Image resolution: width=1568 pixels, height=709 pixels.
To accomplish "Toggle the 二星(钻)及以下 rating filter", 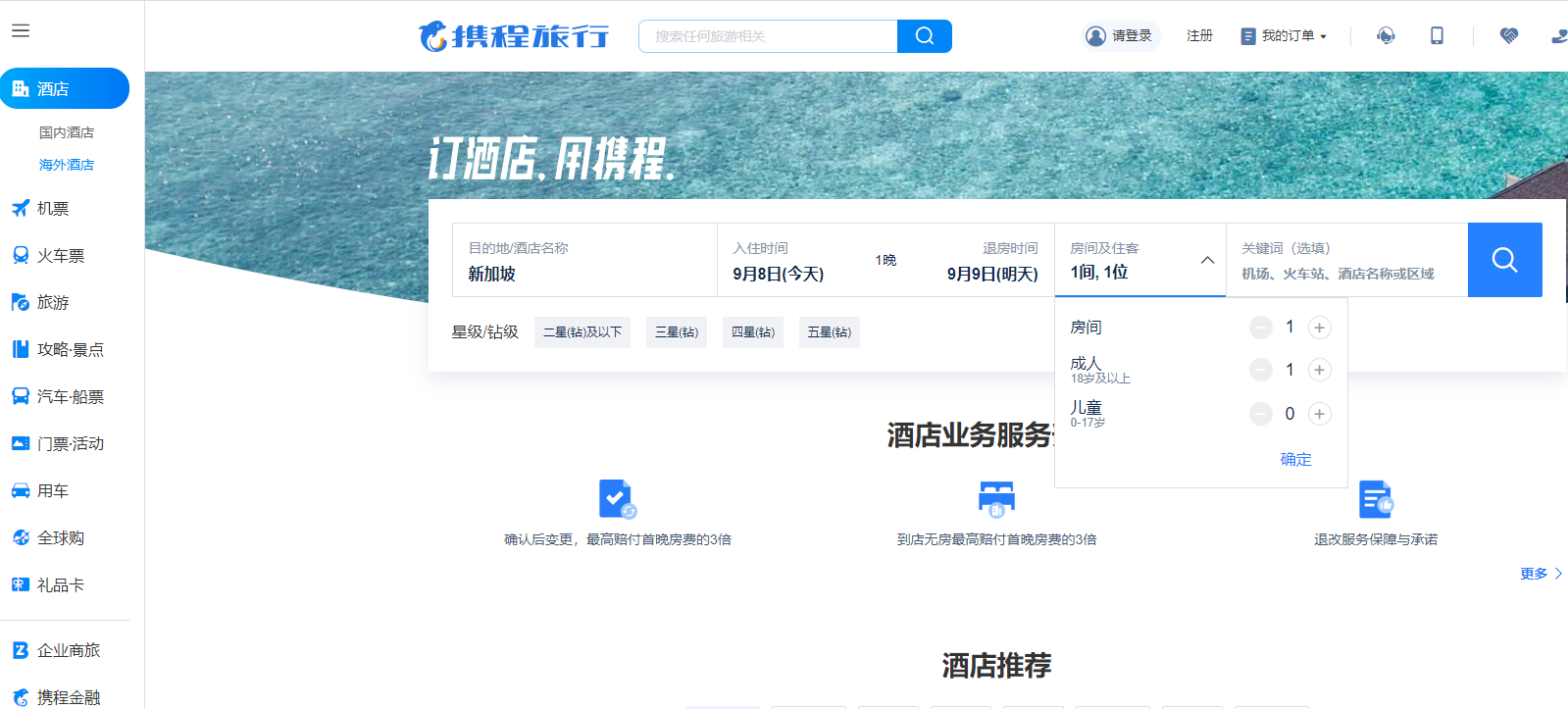I will pos(582,332).
